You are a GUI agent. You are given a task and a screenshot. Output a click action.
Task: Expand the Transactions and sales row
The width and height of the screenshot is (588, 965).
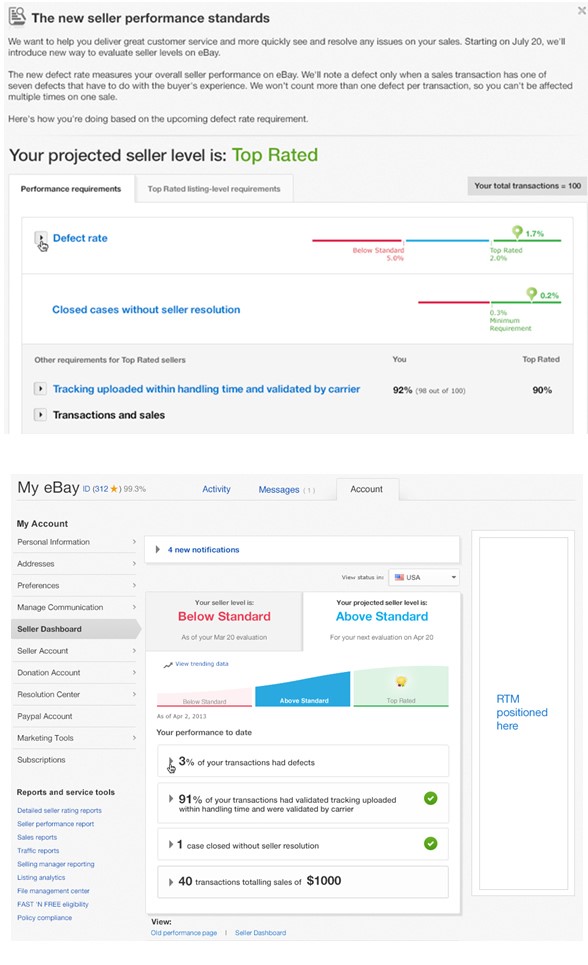[x=41, y=415]
